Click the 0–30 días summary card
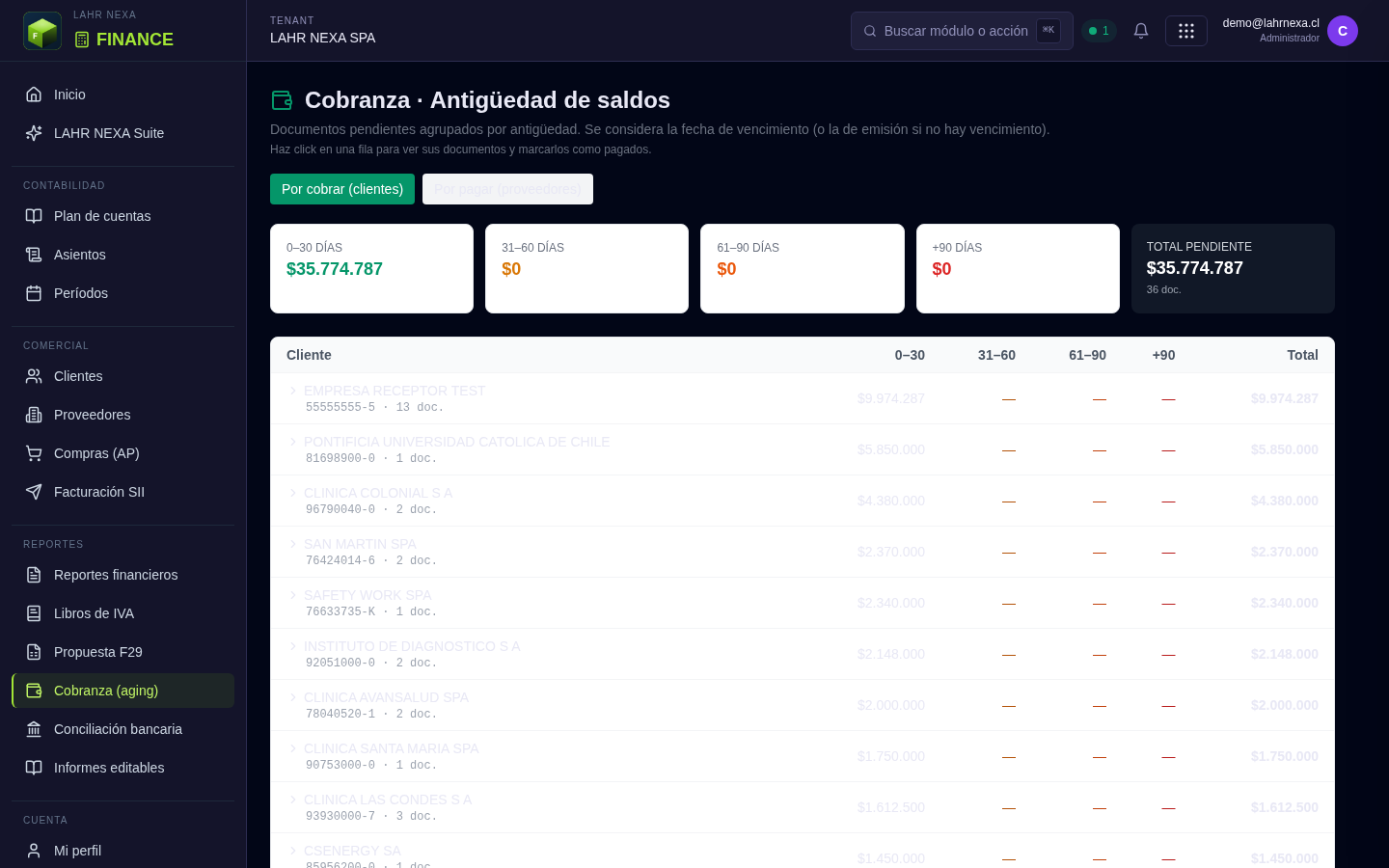Image resolution: width=1389 pixels, height=868 pixels. pos(371,268)
